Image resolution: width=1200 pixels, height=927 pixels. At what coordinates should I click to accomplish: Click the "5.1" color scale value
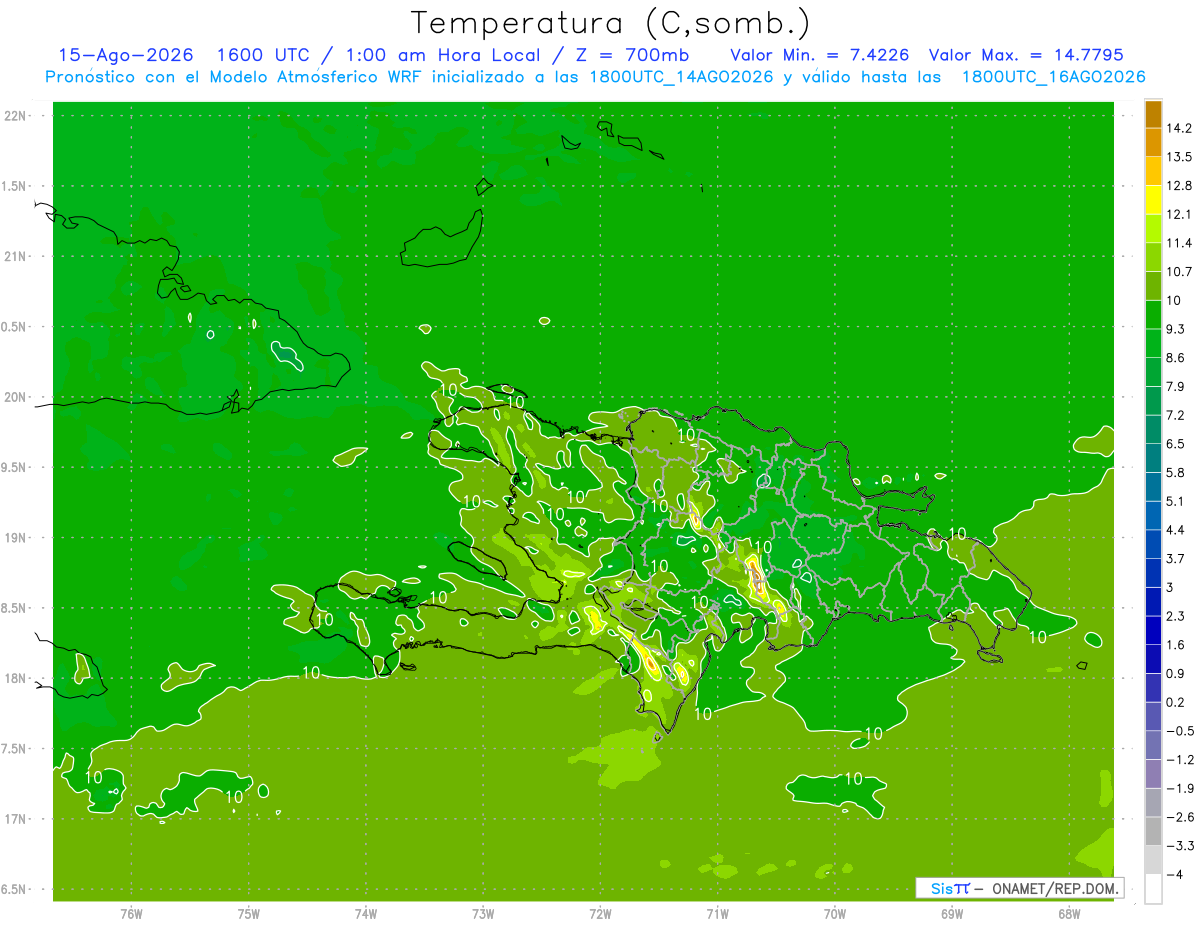tap(1176, 501)
